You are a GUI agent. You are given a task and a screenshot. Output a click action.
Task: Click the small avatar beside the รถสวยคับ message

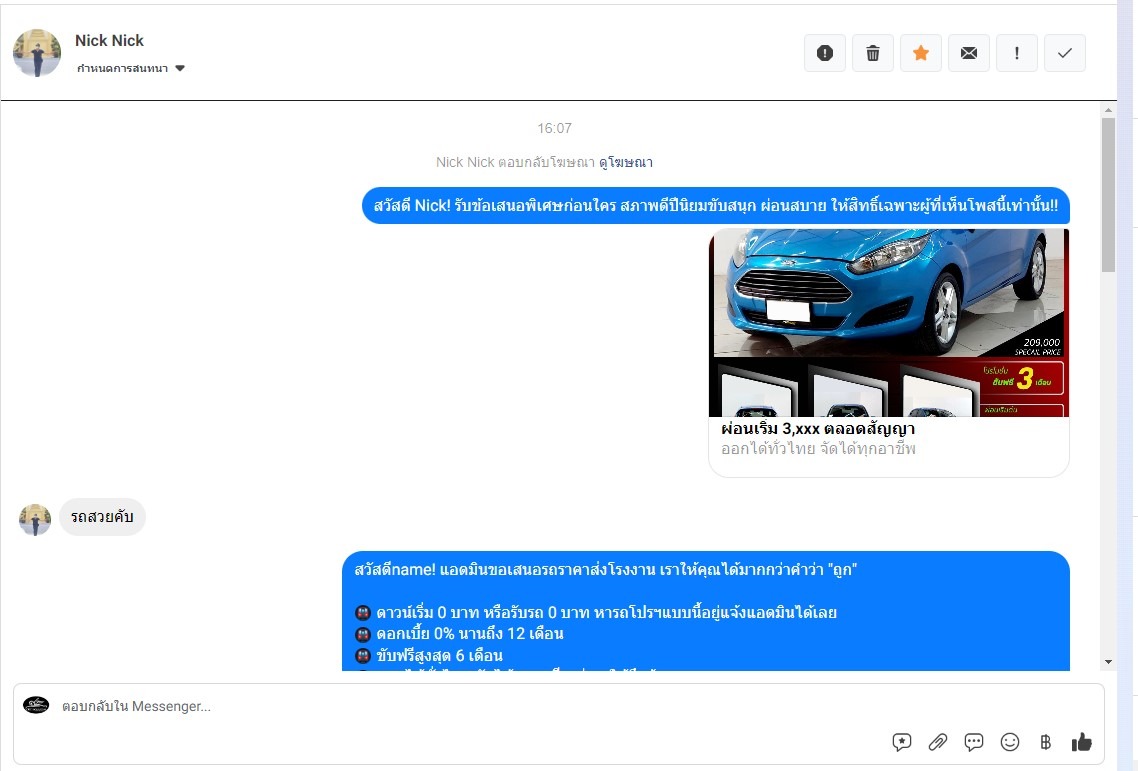(x=35, y=520)
